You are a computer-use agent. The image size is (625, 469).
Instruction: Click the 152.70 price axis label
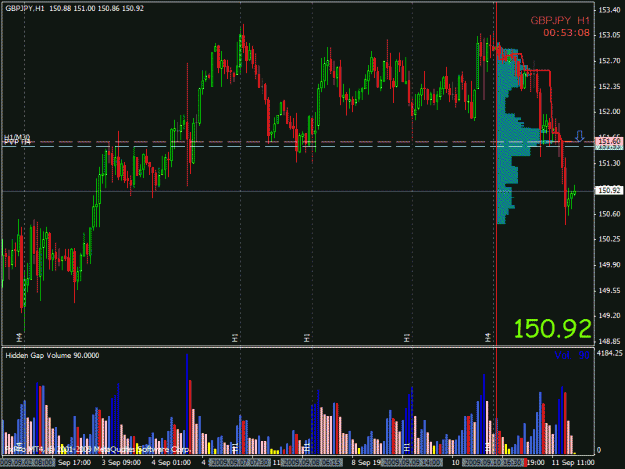[x=609, y=61]
